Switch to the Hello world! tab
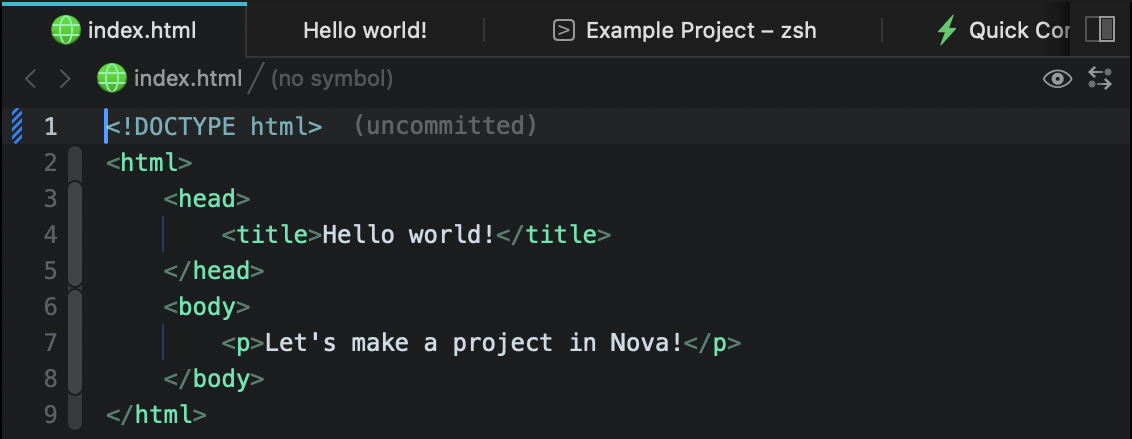This screenshot has height=439, width=1132. point(365,30)
